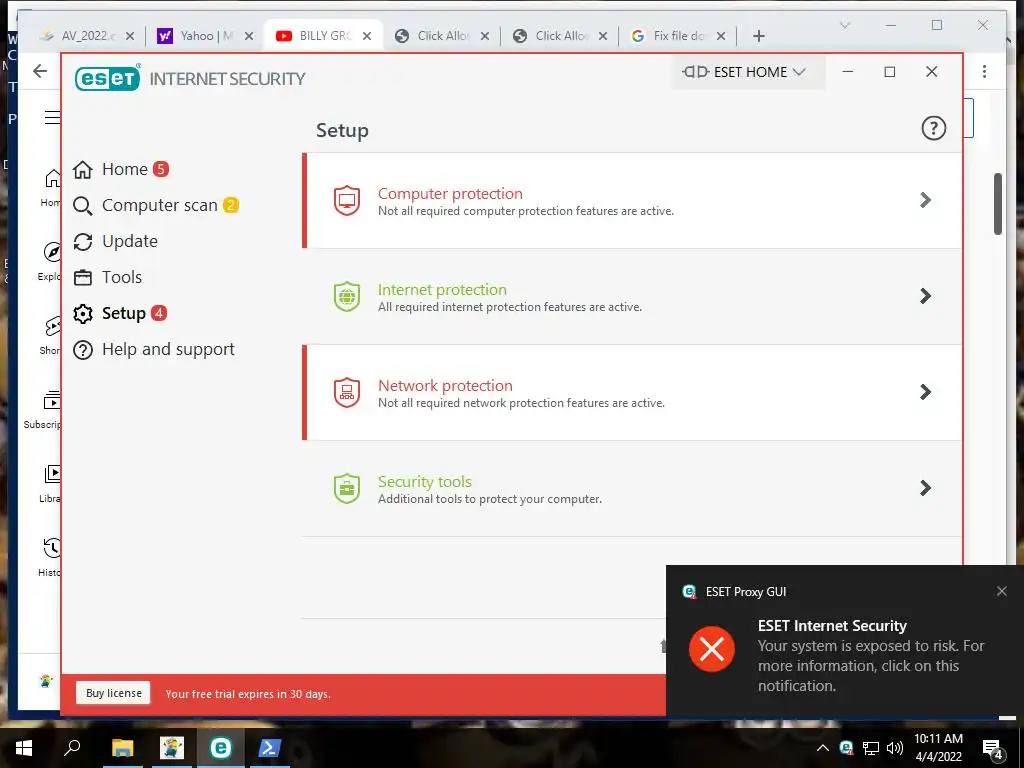The height and width of the screenshot is (768, 1024).
Task: Expand Computer protection with its chevron
Action: point(925,200)
